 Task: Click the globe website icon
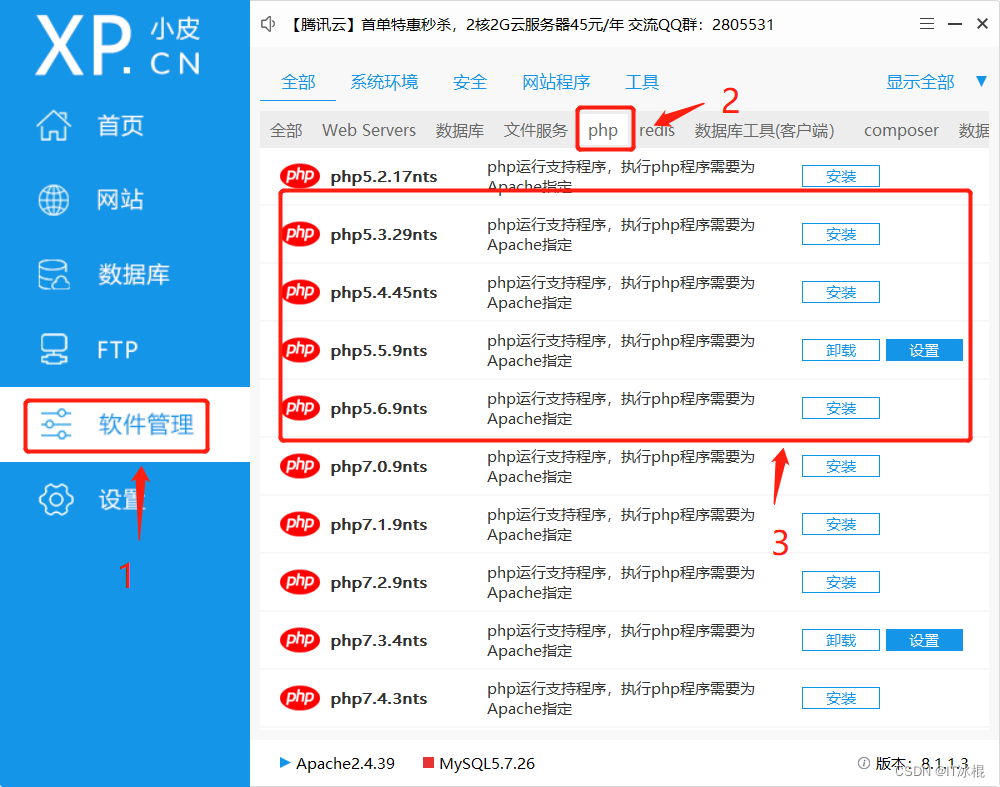(54, 200)
